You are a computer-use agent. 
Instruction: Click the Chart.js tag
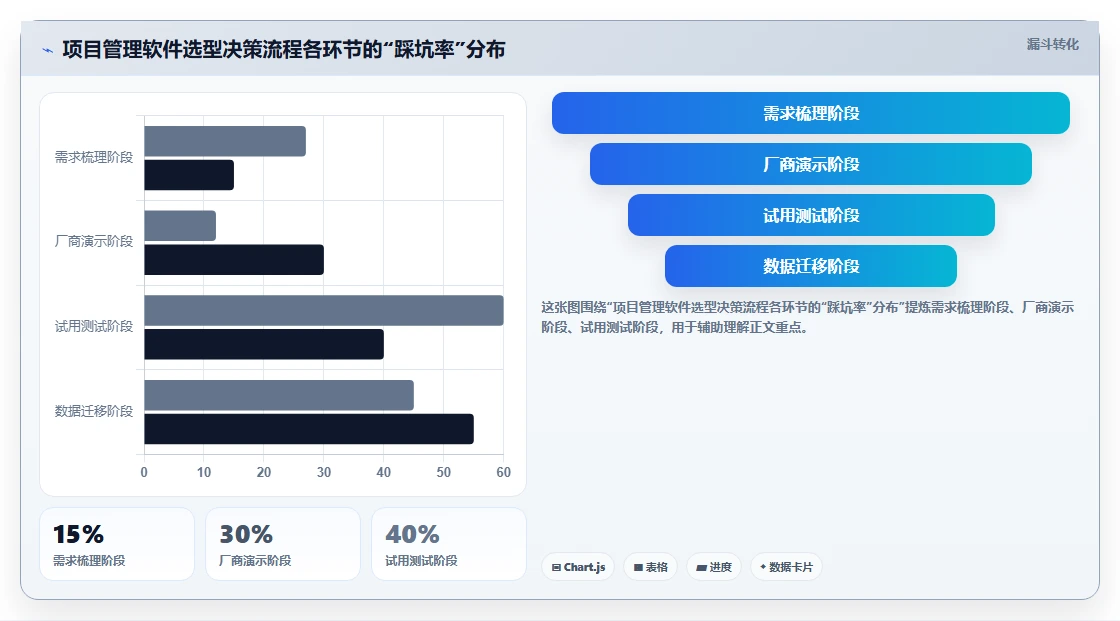578,567
